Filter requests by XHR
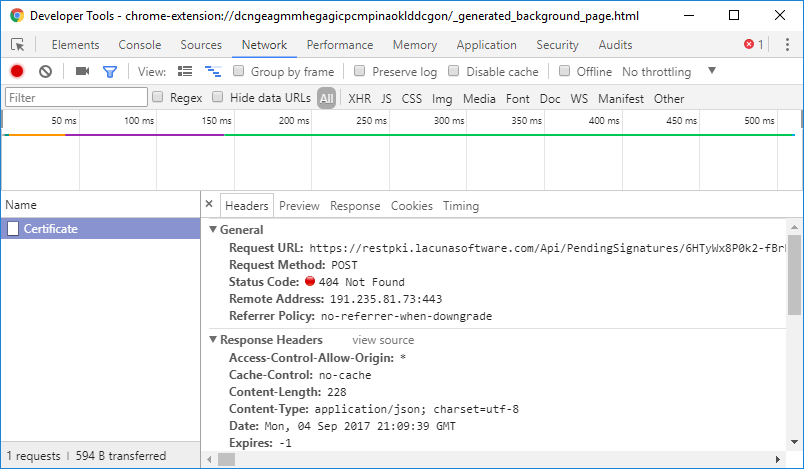The image size is (804, 469). tap(359, 98)
